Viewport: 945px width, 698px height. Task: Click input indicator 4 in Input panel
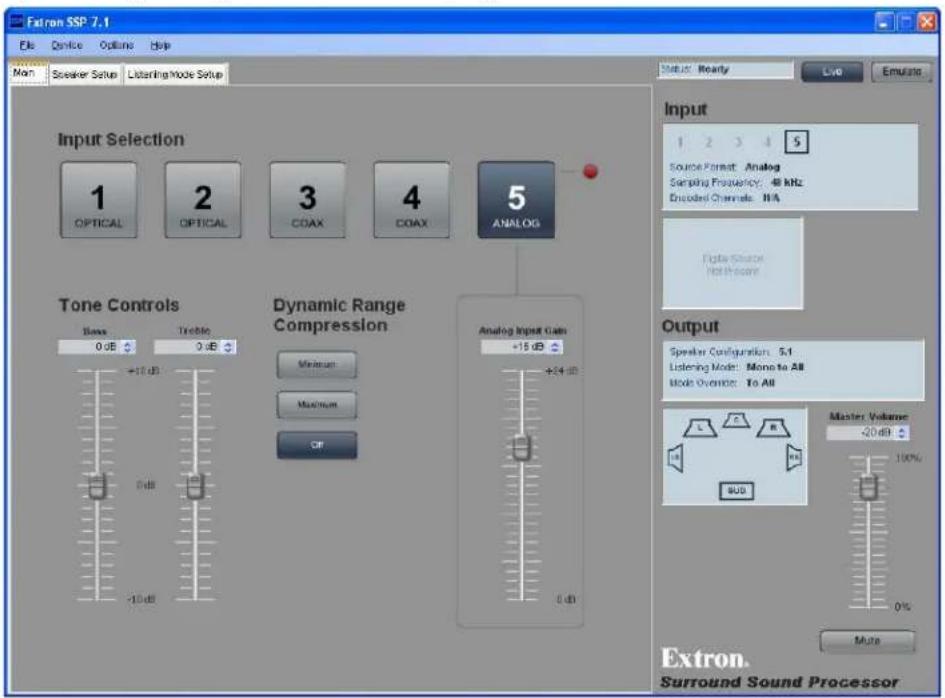pyautogui.click(x=767, y=142)
